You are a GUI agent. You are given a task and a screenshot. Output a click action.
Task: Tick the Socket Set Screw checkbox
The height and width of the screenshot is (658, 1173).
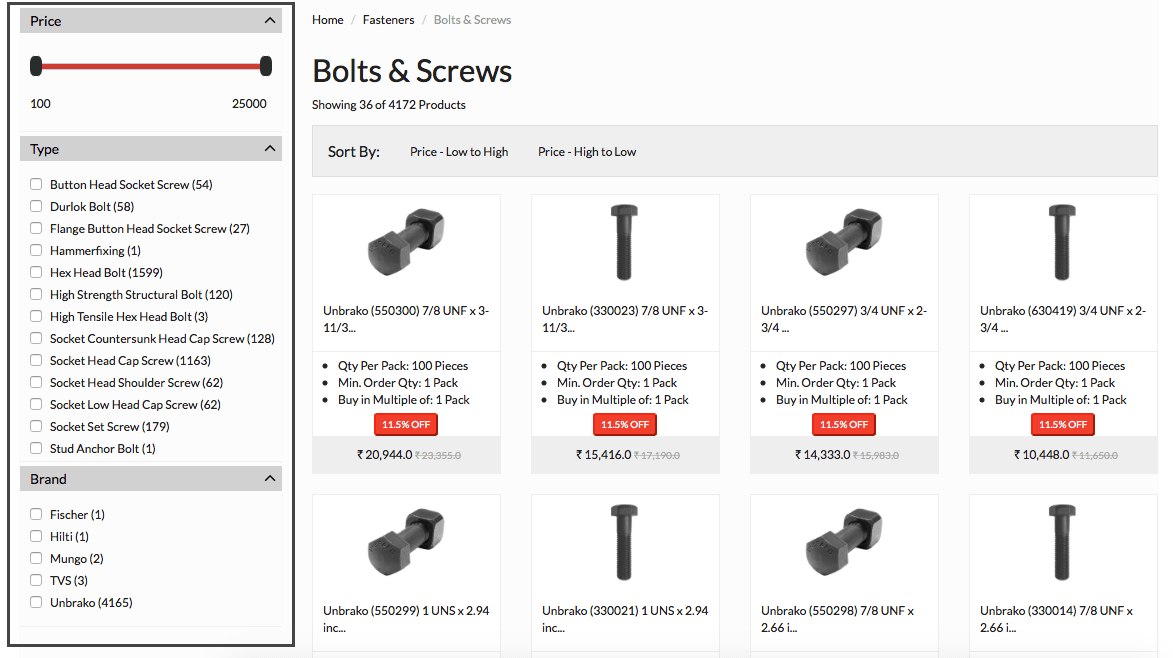pyautogui.click(x=36, y=426)
